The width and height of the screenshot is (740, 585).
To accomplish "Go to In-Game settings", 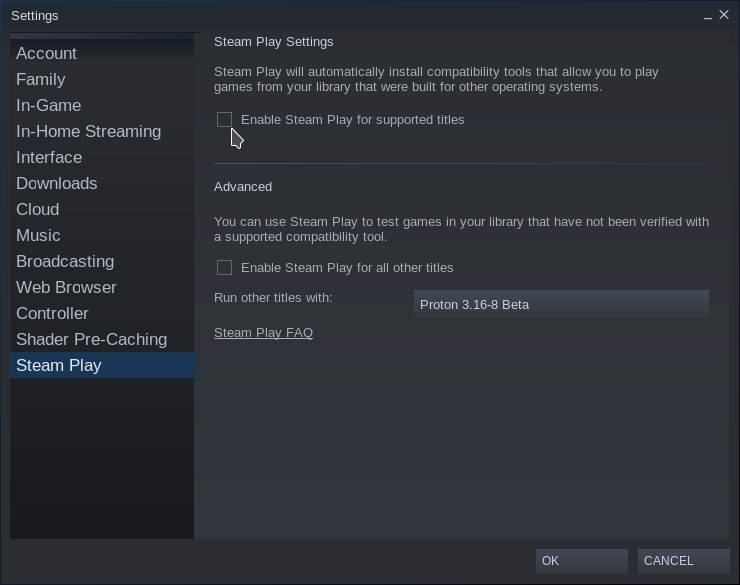I will [x=102, y=105].
